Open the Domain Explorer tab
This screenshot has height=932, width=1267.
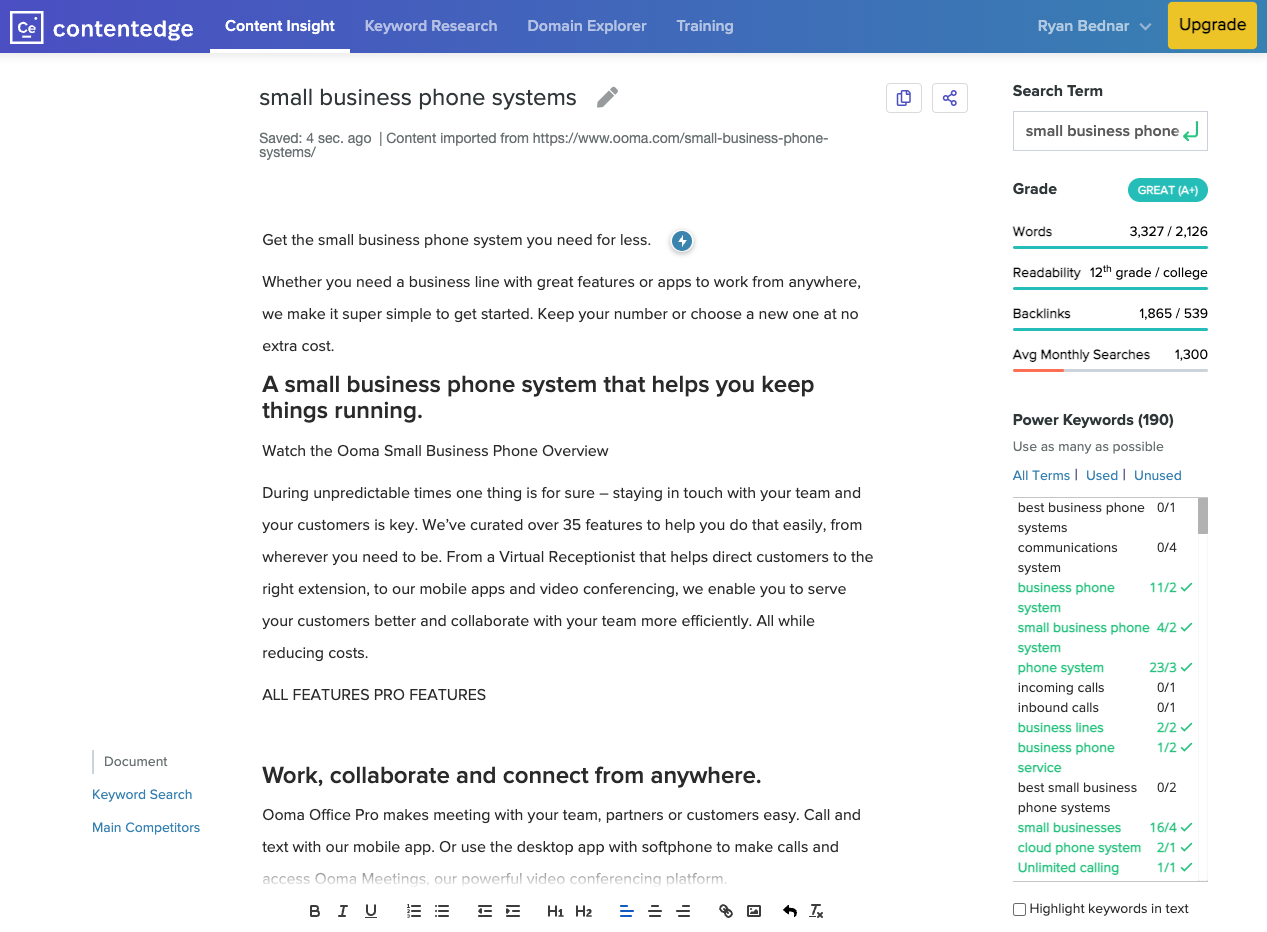pos(587,26)
